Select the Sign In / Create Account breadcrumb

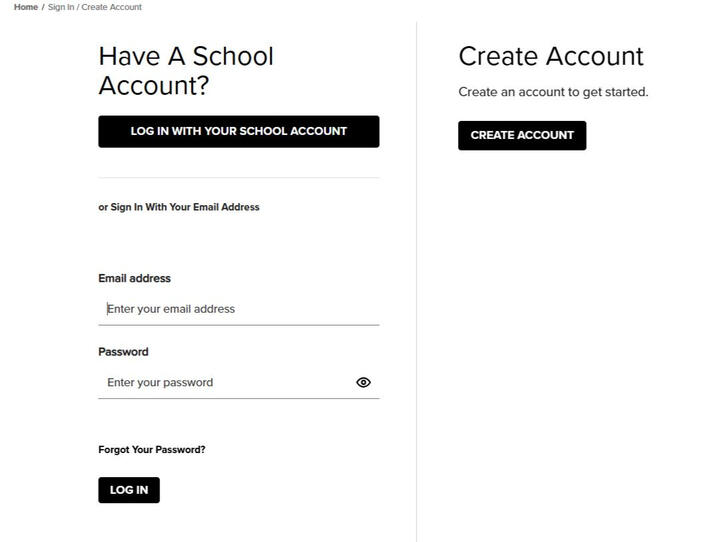(95, 7)
